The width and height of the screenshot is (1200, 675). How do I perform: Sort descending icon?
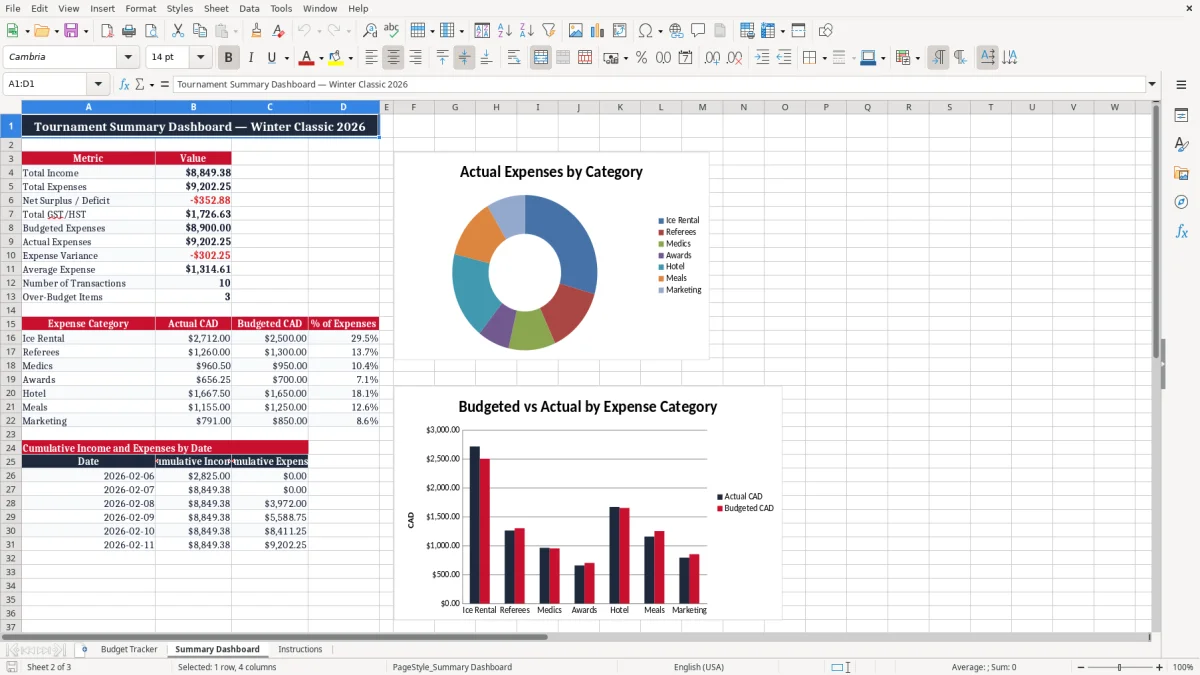click(x=527, y=31)
